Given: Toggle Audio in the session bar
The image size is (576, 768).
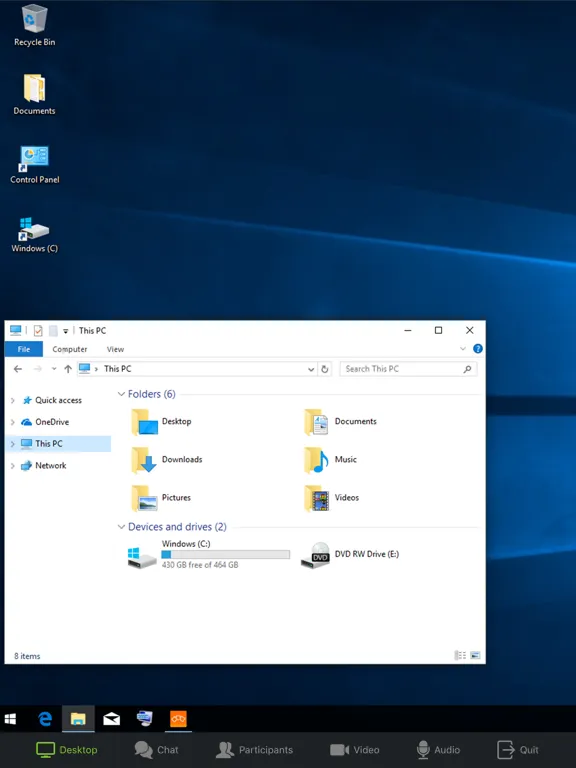Looking at the screenshot, I should pyautogui.click(x=438, y=750).
